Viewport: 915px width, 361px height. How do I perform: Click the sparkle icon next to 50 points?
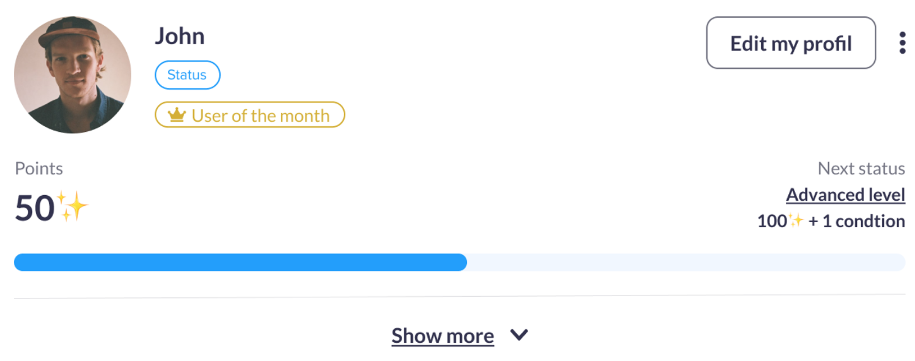click(72, 208)
